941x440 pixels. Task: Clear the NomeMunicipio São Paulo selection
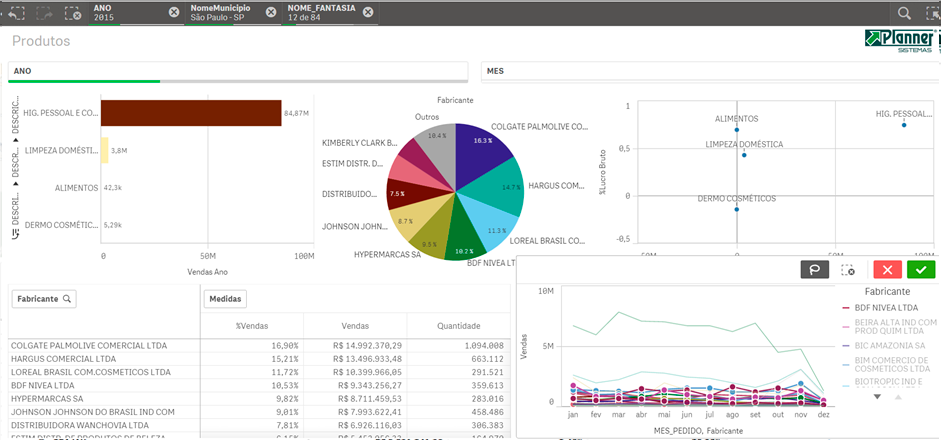click(x=271, y=13)
